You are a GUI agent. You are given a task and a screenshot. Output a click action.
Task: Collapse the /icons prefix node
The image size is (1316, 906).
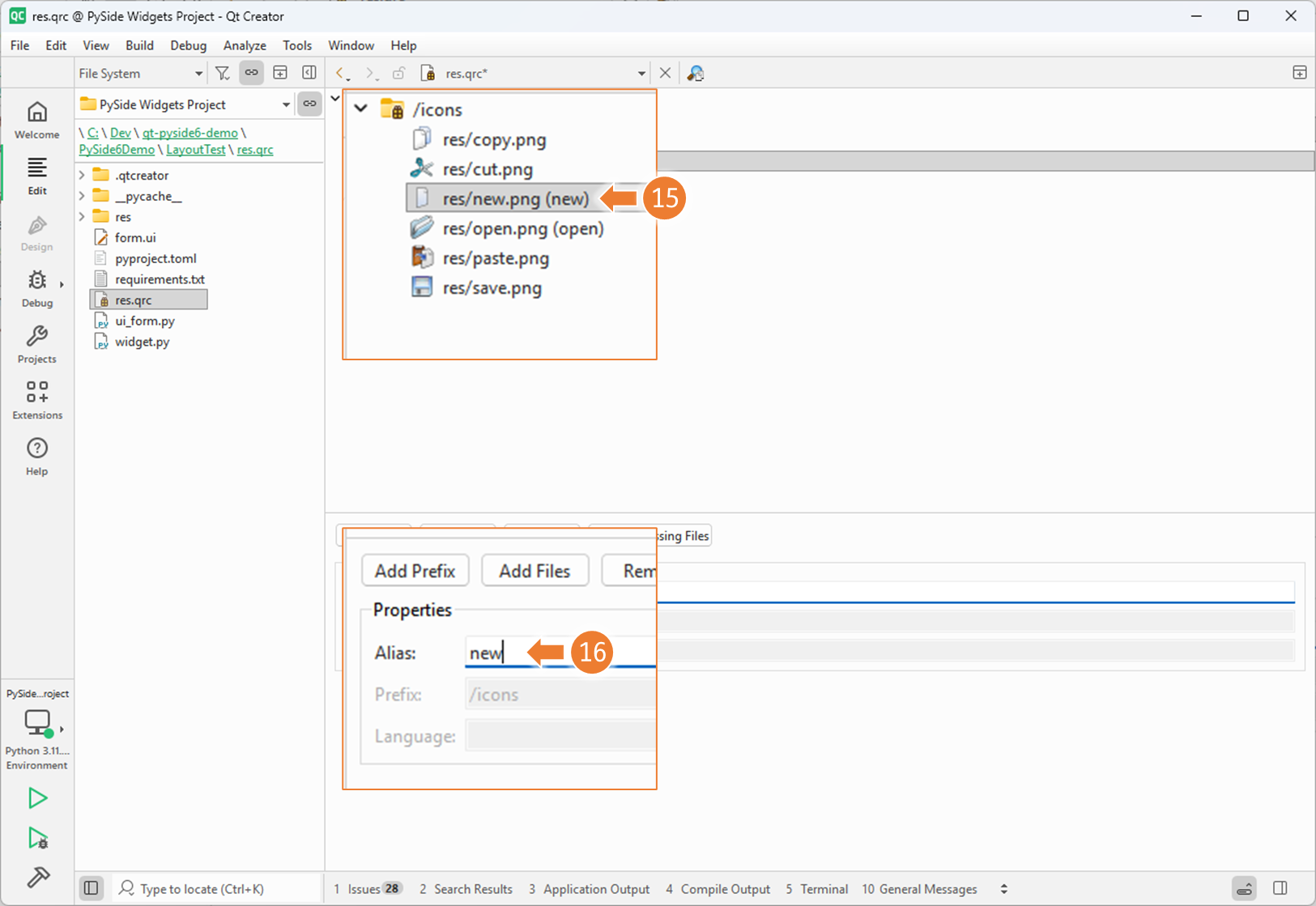[361, 108]
